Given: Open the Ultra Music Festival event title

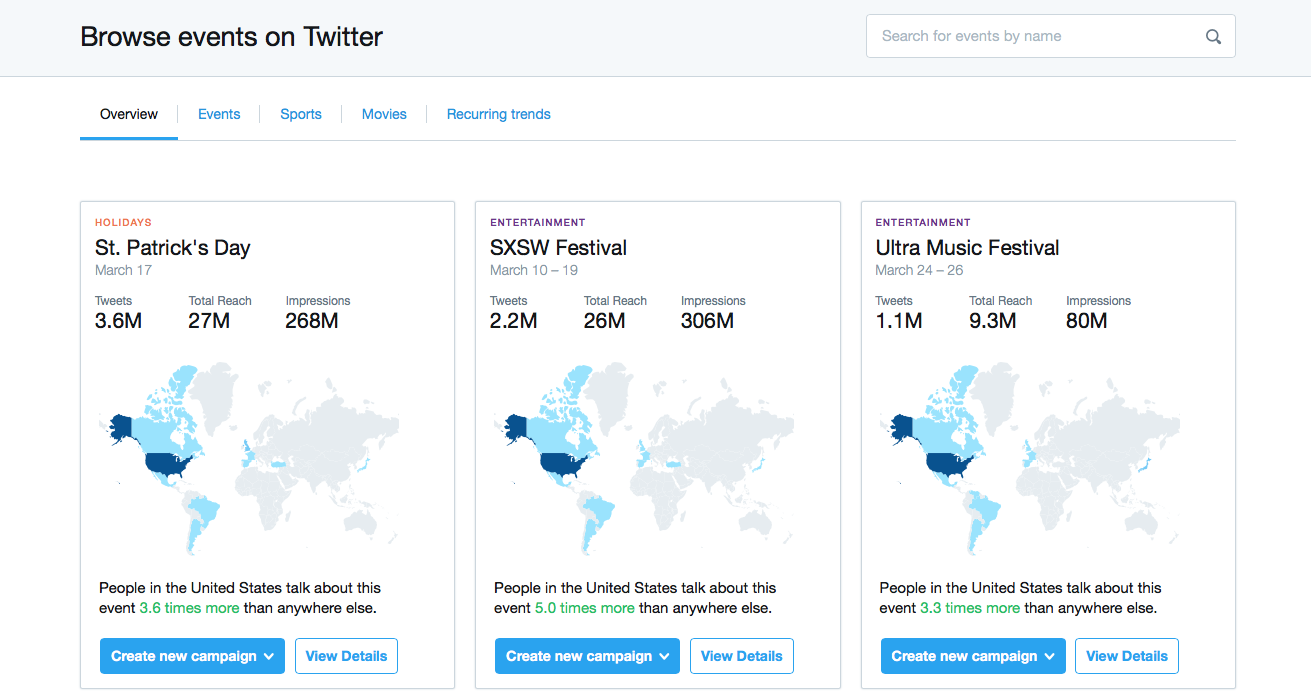Looking at the screenshot, I should tap(967, 248).
